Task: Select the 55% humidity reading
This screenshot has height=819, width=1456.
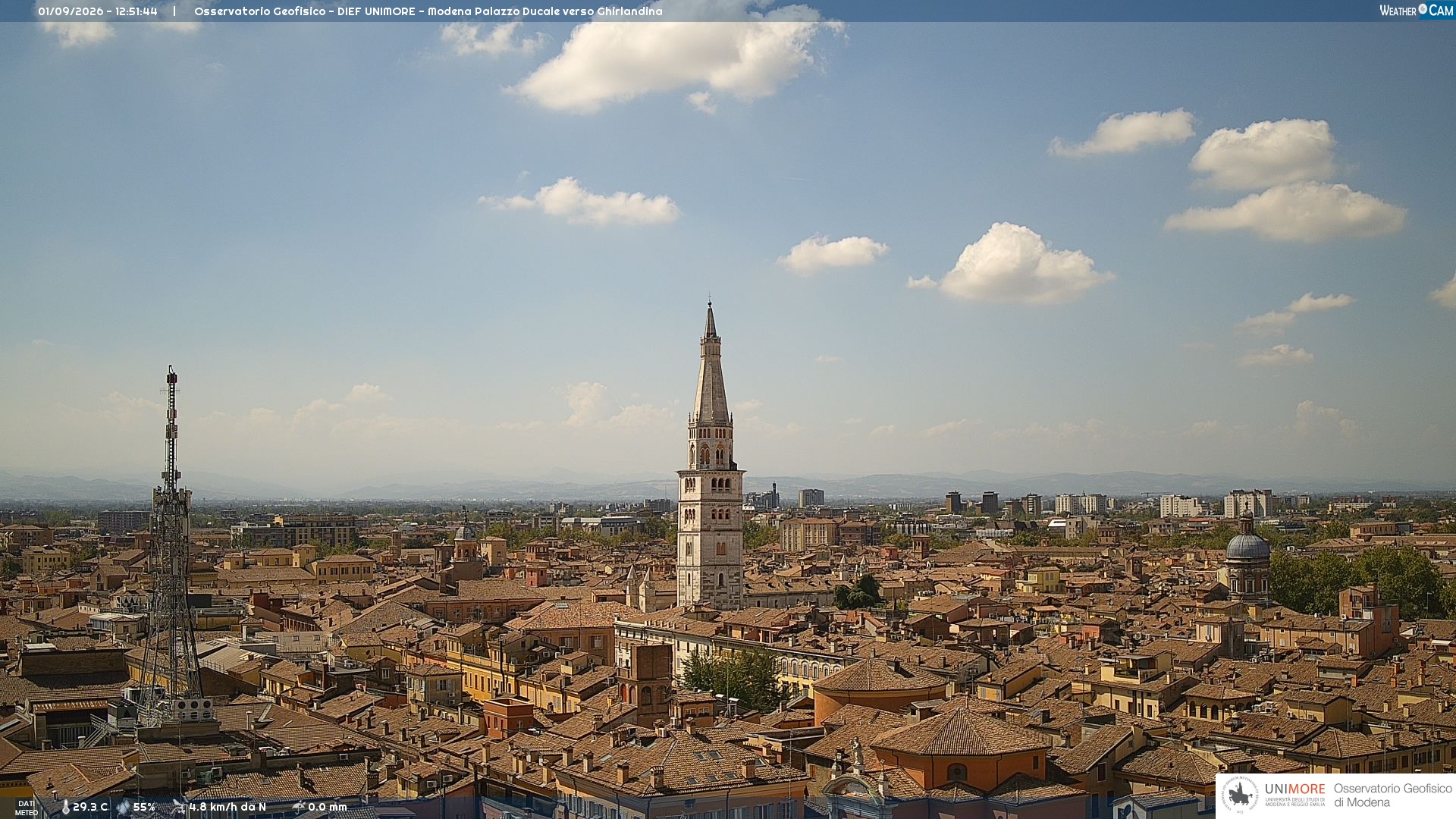Action: [x=144, y=807]
